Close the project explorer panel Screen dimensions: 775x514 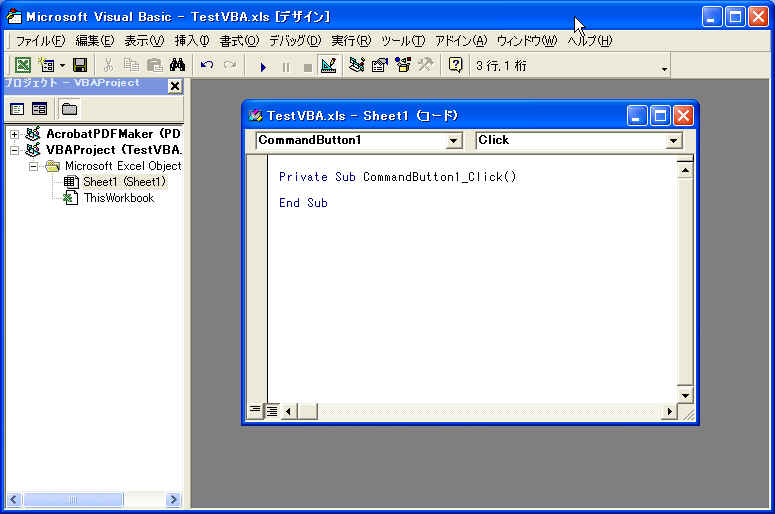click(x=174, y=86)
